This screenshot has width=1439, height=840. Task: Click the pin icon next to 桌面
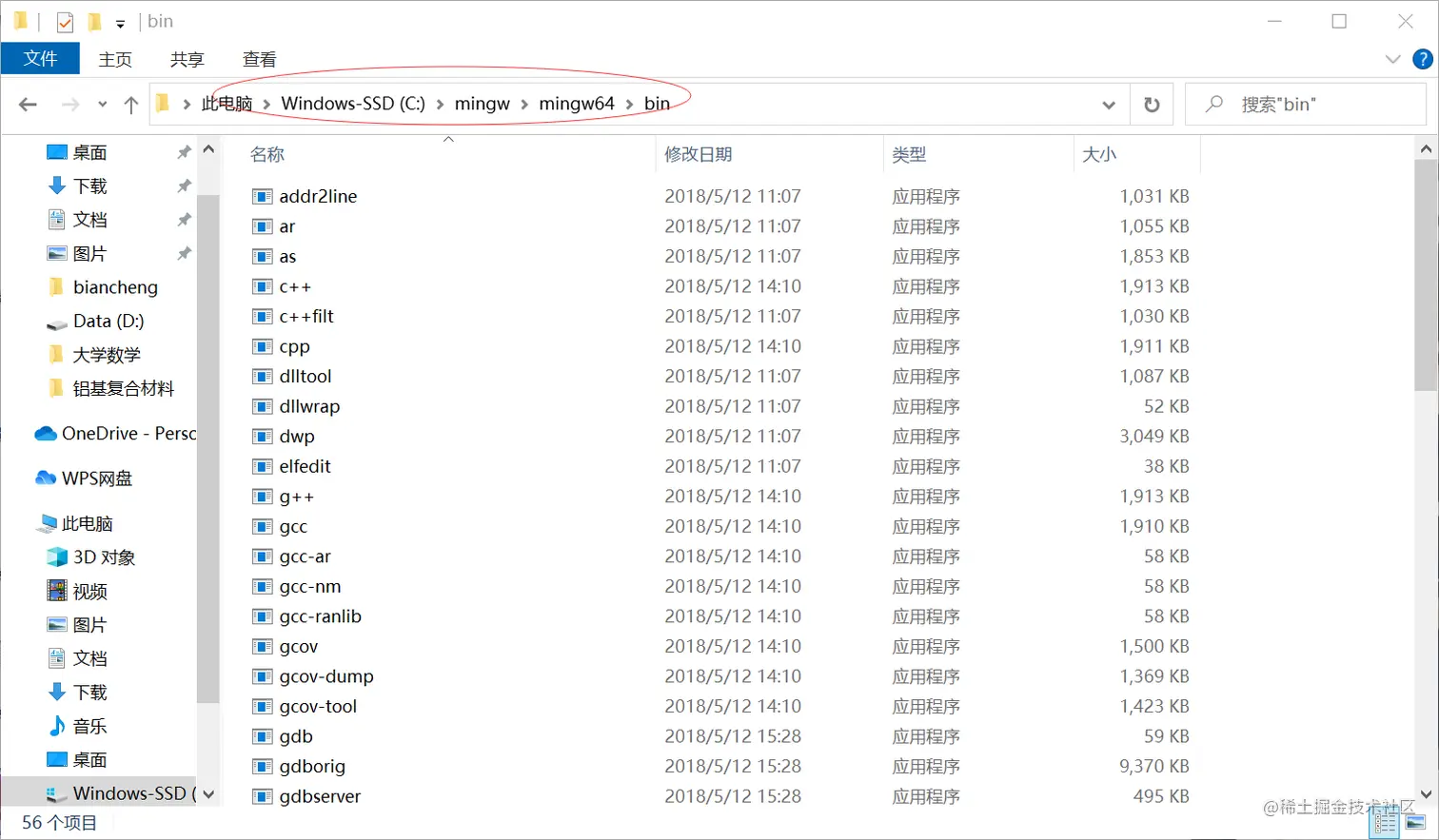[x=185, y=150]
